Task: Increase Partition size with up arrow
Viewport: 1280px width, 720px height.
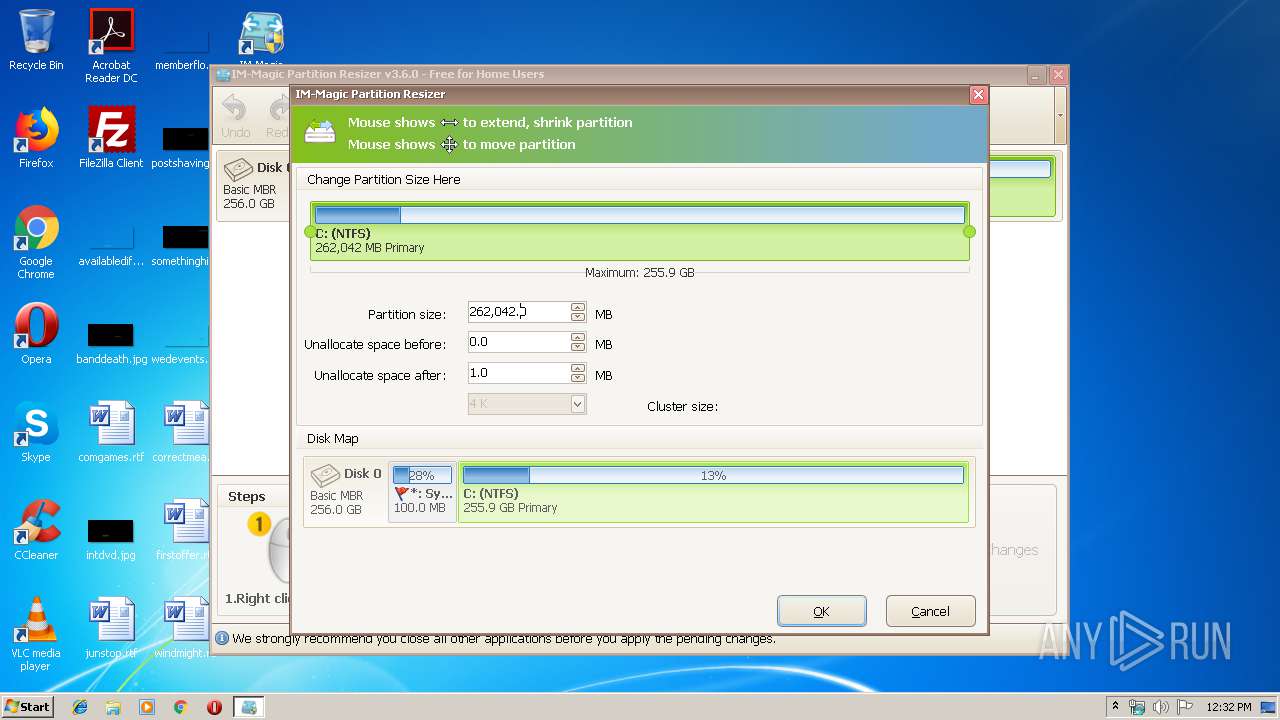Action: pos(578,307)
